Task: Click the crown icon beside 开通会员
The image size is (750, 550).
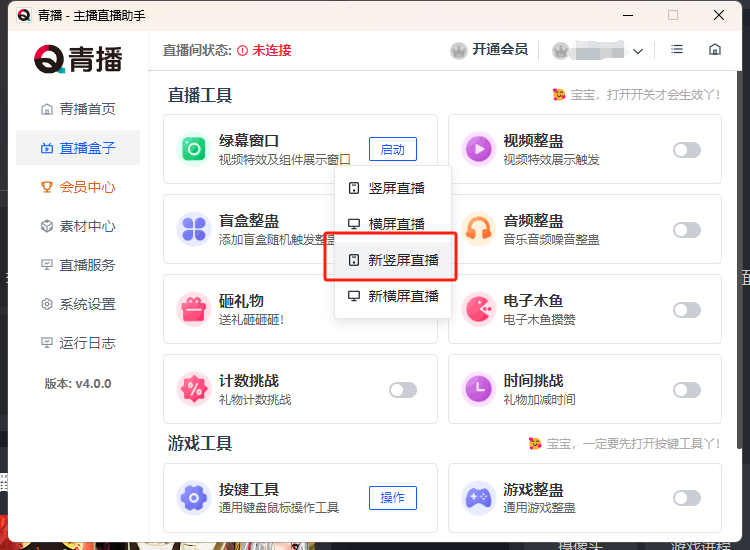Action: [459, 50]
